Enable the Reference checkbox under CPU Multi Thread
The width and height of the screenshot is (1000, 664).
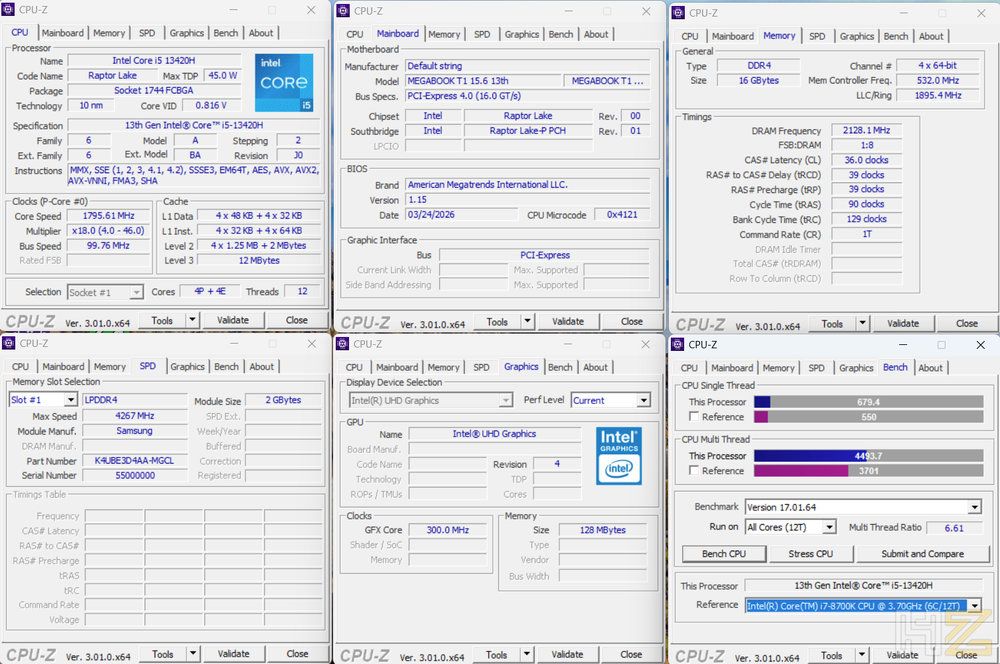tap(695, 470)
